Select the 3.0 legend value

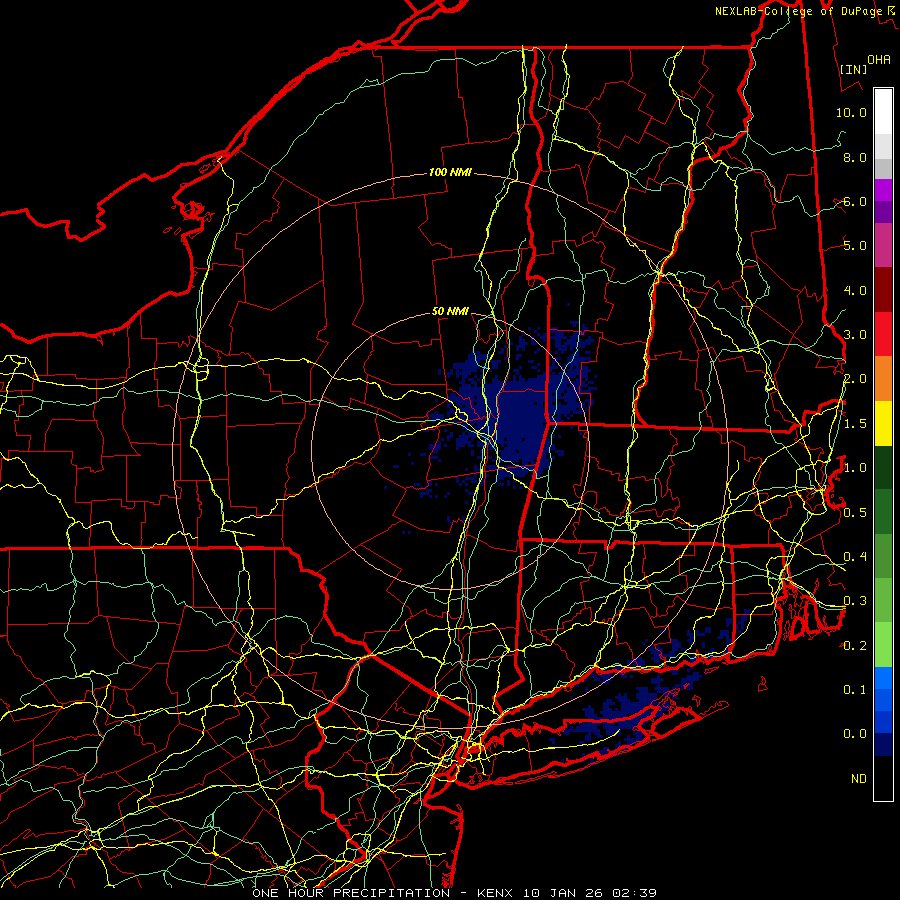855,335
